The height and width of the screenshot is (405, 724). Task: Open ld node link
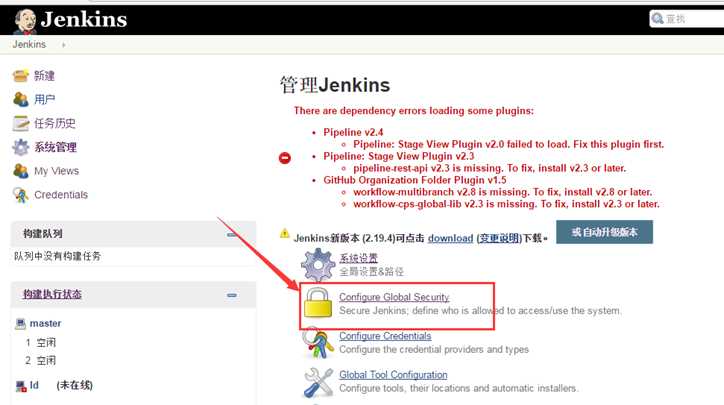click(x=34, y=385)
